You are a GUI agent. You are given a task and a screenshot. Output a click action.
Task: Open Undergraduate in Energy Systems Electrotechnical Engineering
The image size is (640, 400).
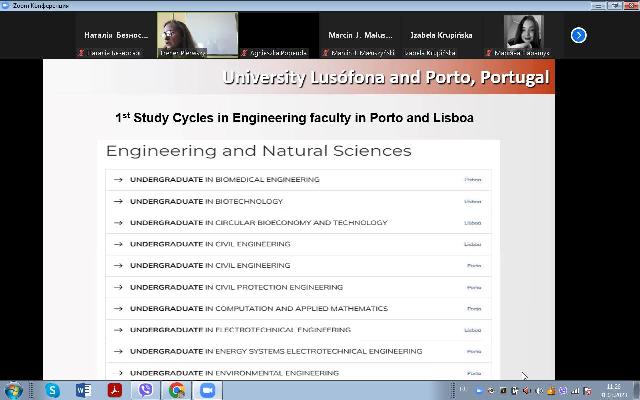298,351
